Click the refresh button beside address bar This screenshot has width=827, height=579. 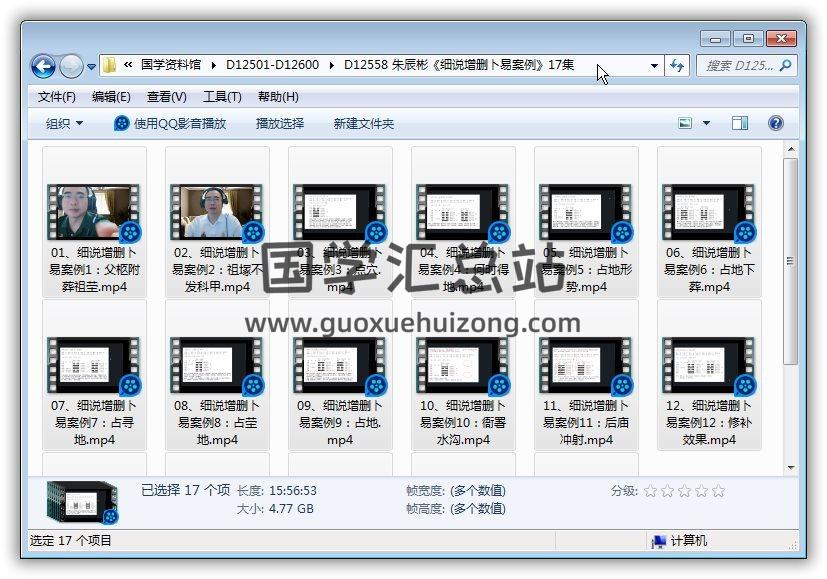click(678, 66)
